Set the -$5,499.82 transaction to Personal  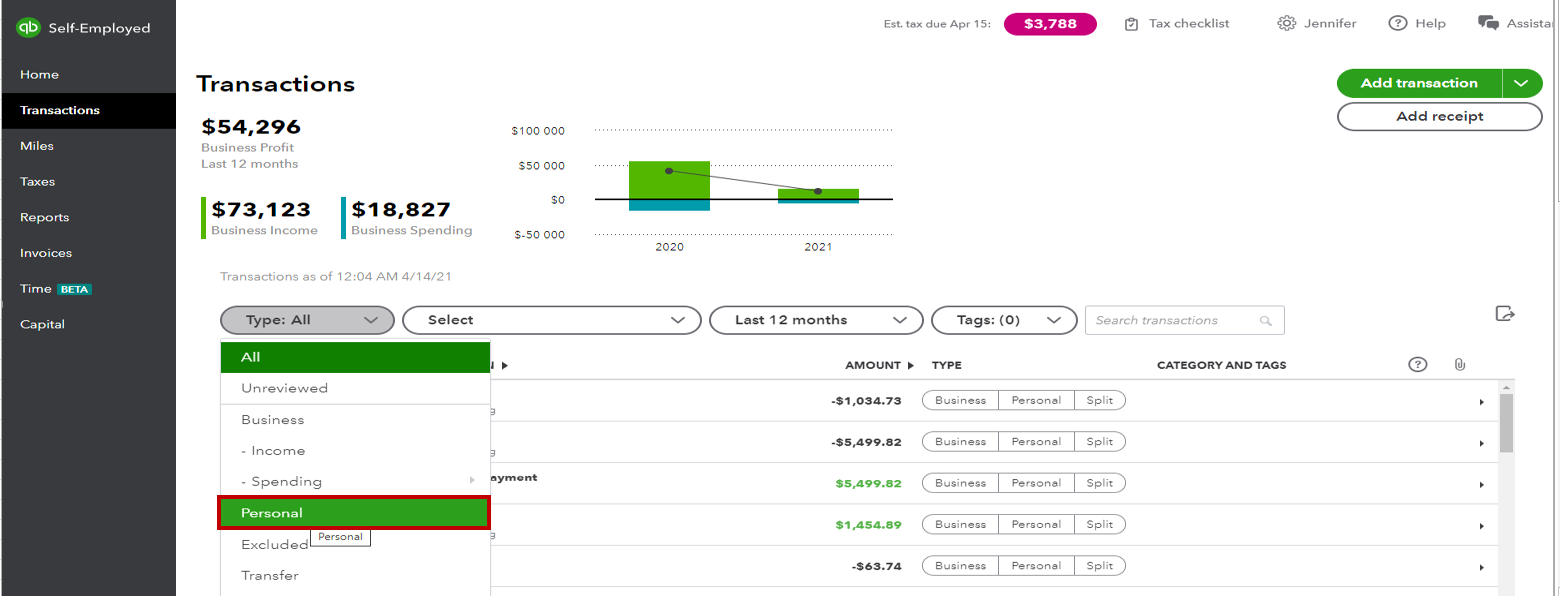pyautogui.click(x=1035, y=441)
